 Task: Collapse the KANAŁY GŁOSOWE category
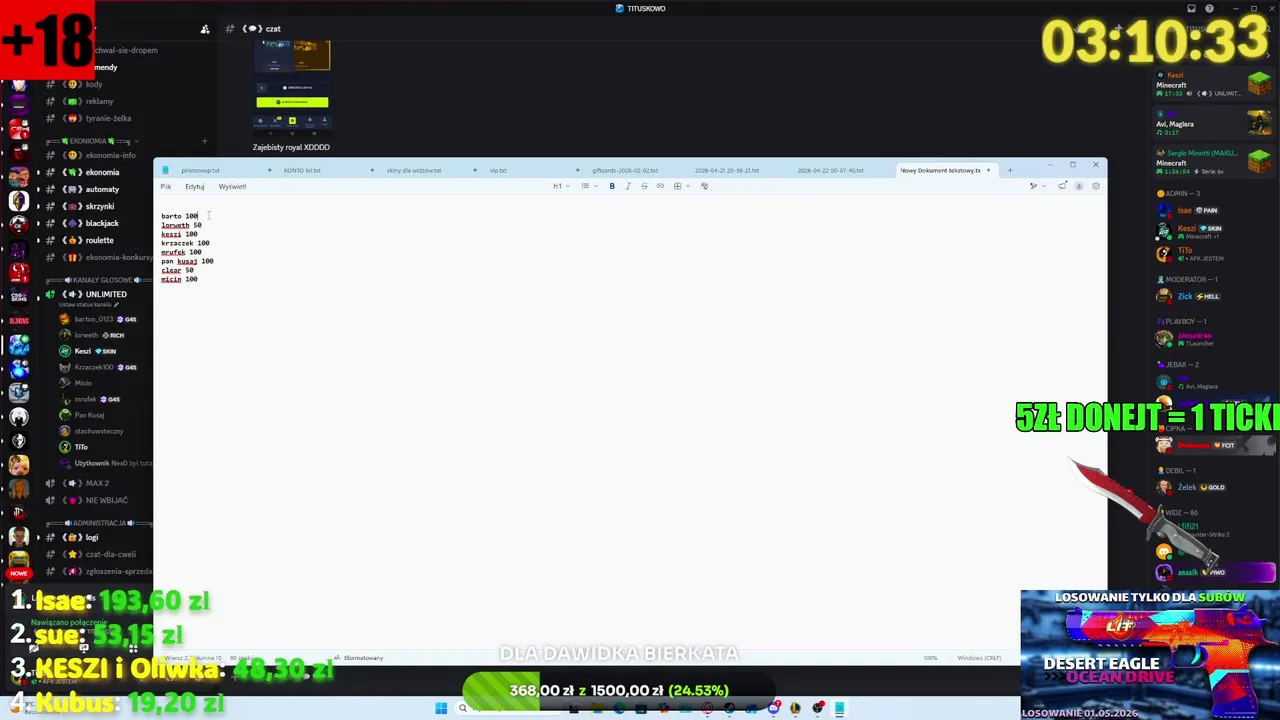(x=98, y=280)
